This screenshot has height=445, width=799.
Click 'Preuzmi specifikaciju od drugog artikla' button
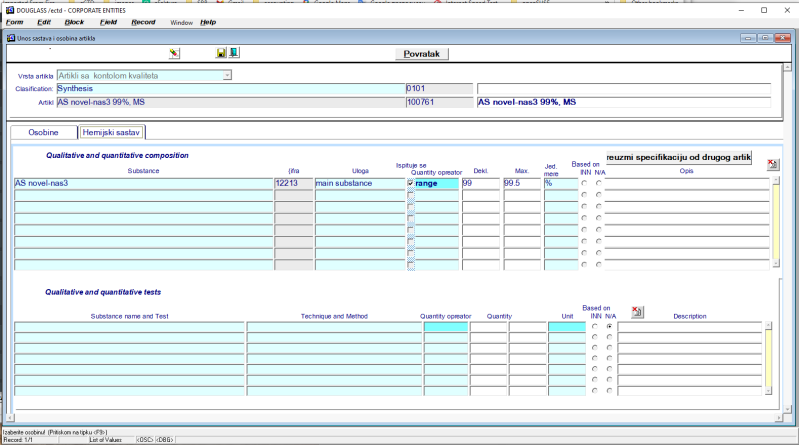pyautogui.click(x=678, y=157)
